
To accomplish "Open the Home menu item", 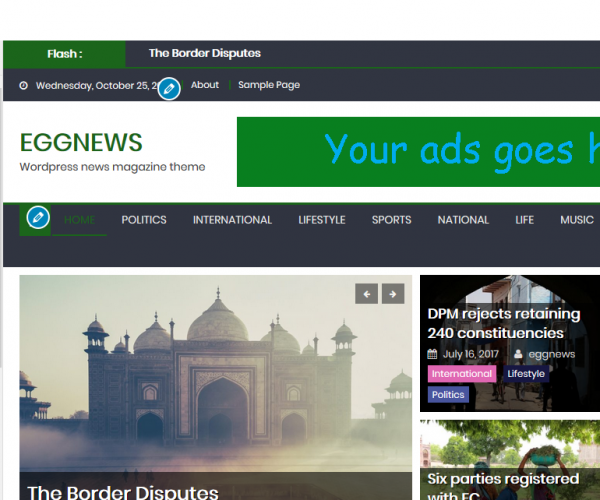I will tap(79, 220).
